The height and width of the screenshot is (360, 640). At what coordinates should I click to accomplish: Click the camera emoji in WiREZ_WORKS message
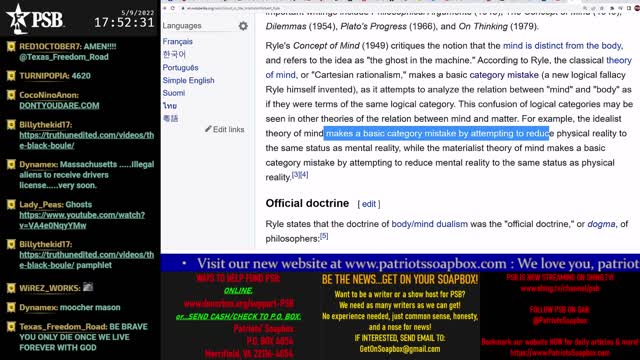tap(88, 287)
